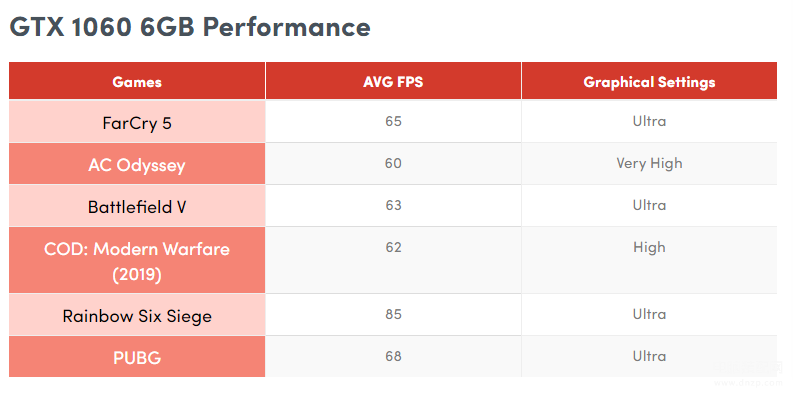
Task: Click the PUBG game cell
Action: 137,357
